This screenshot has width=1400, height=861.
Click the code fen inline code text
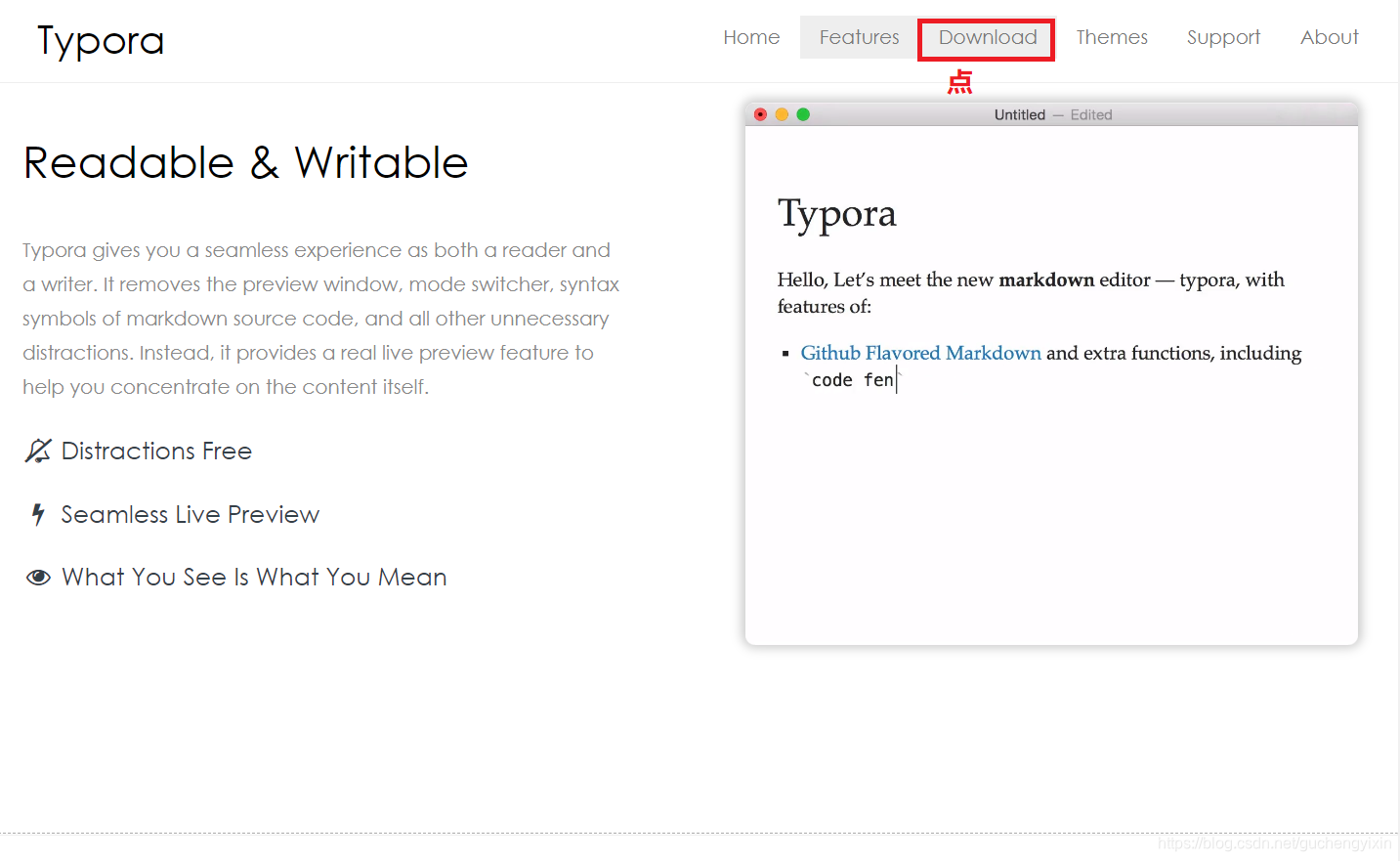[852, 380]
